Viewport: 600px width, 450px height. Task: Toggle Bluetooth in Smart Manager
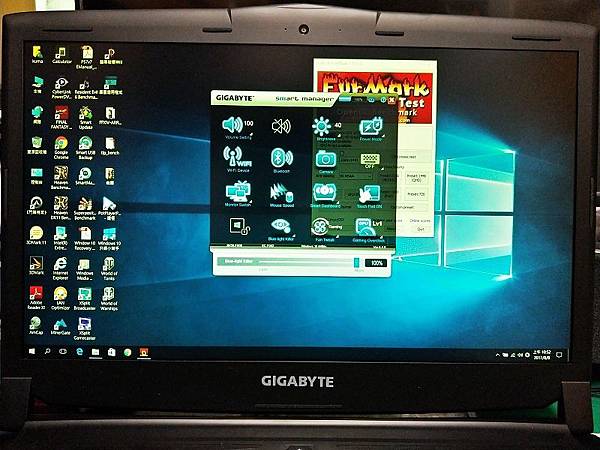[282, 160]
